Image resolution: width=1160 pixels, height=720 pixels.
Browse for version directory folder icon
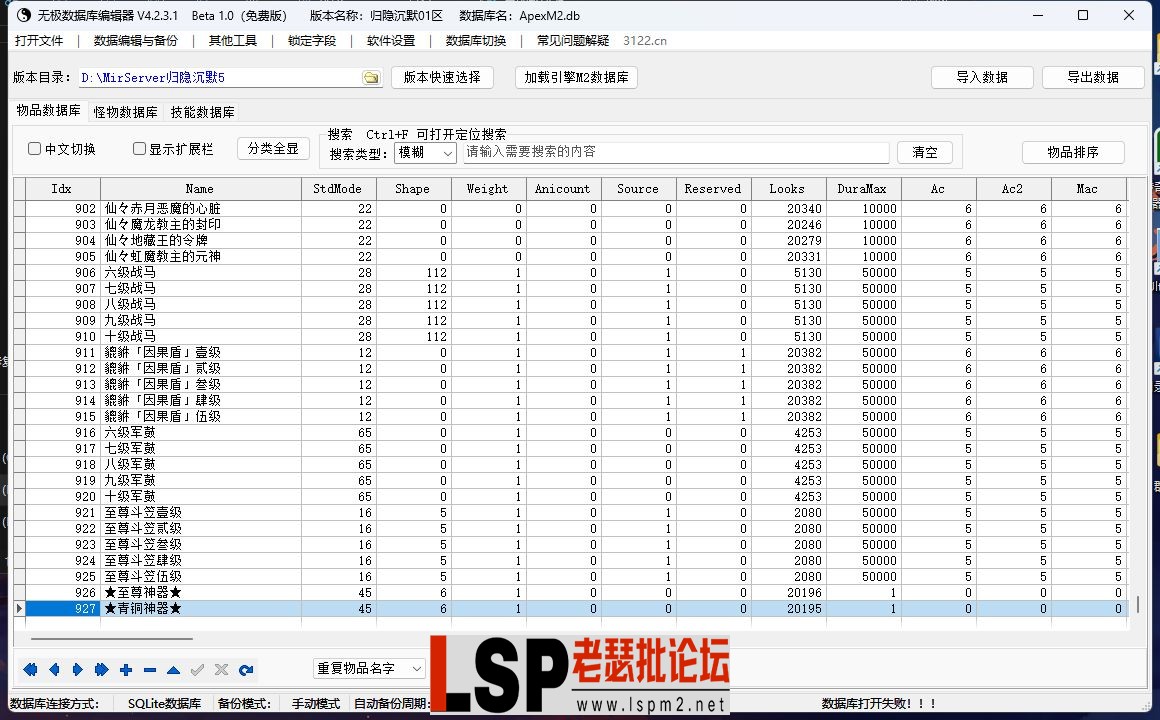click(371, 78)
